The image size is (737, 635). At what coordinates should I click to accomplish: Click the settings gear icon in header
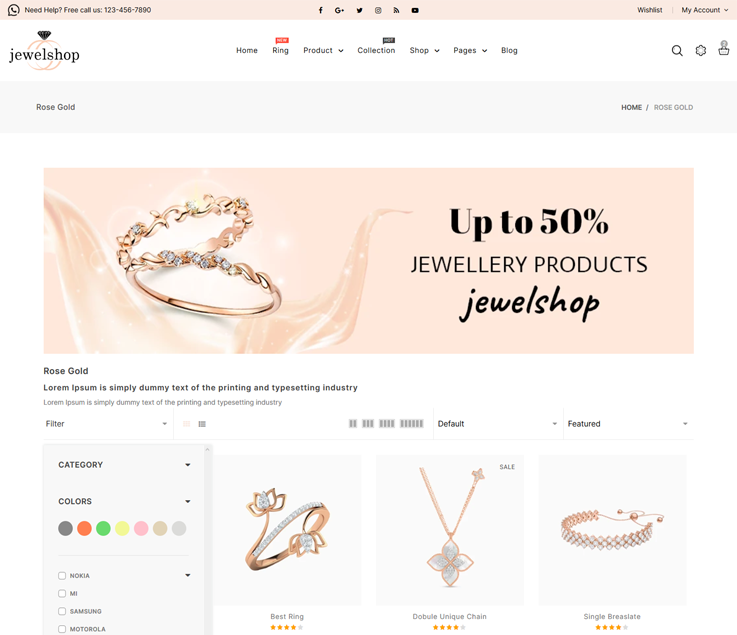pyautogui.click(x=701, y=50)
